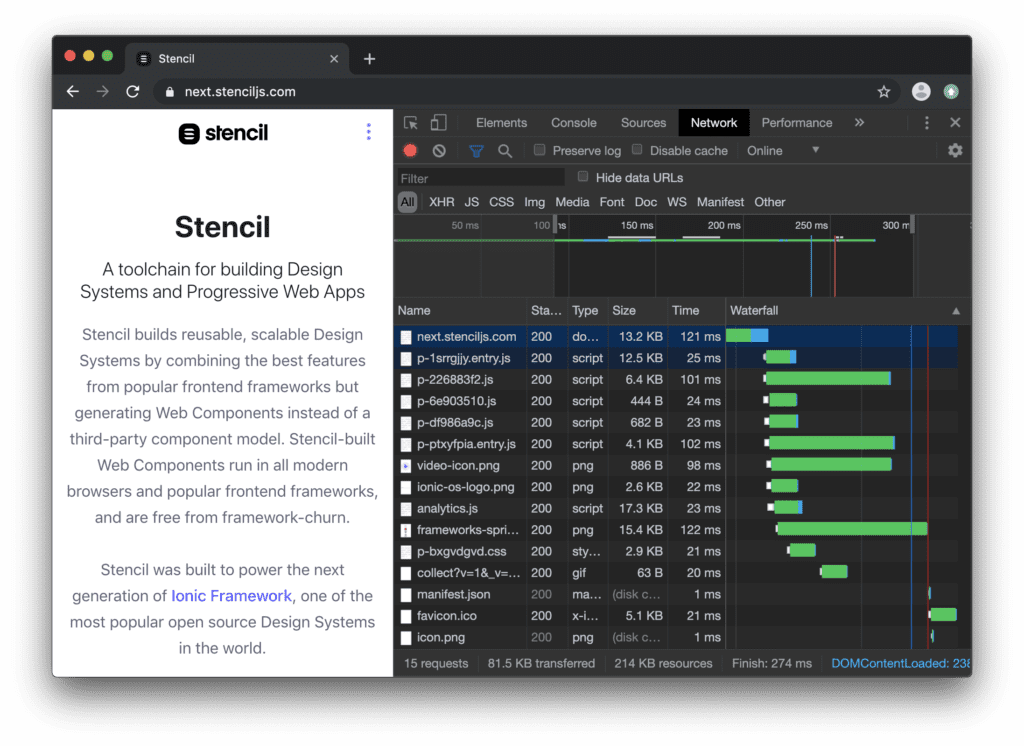Go forward in browser history

[103, 92]
